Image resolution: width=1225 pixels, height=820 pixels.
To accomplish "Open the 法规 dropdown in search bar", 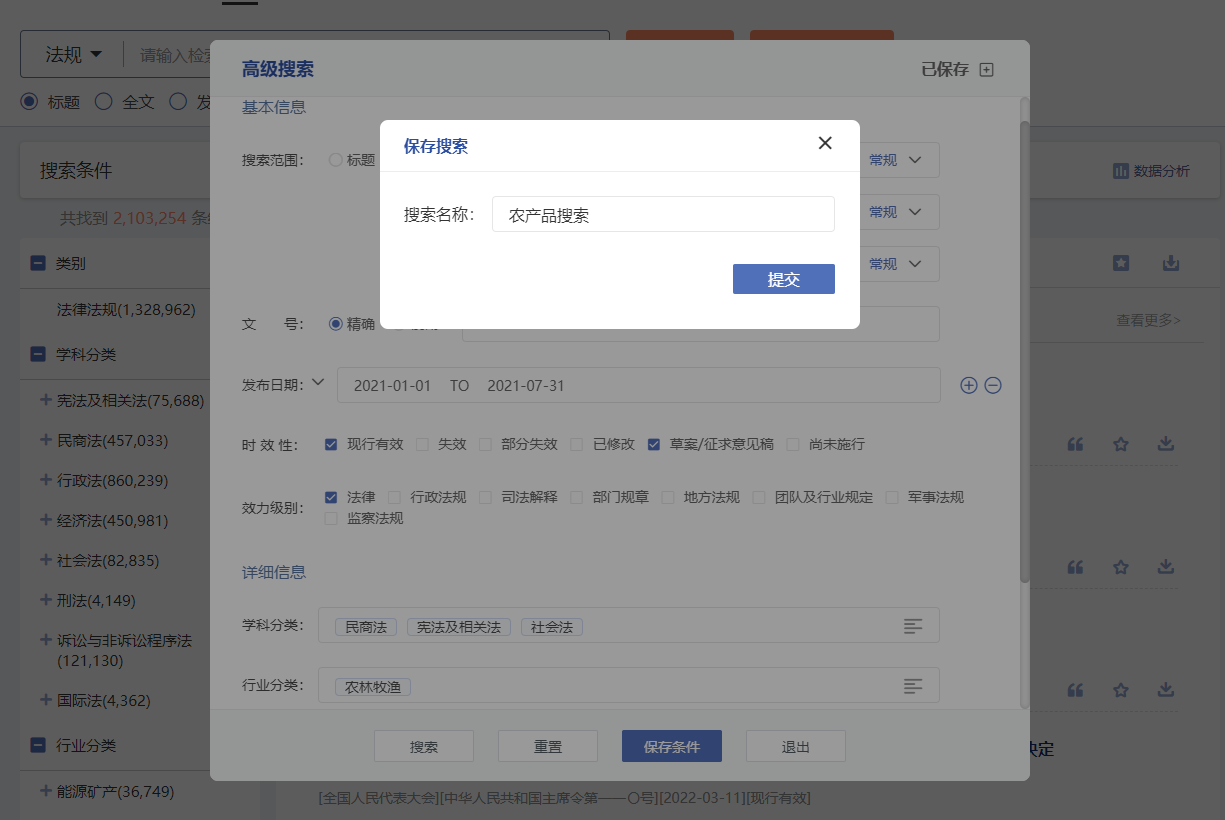I will click(73, 55).
